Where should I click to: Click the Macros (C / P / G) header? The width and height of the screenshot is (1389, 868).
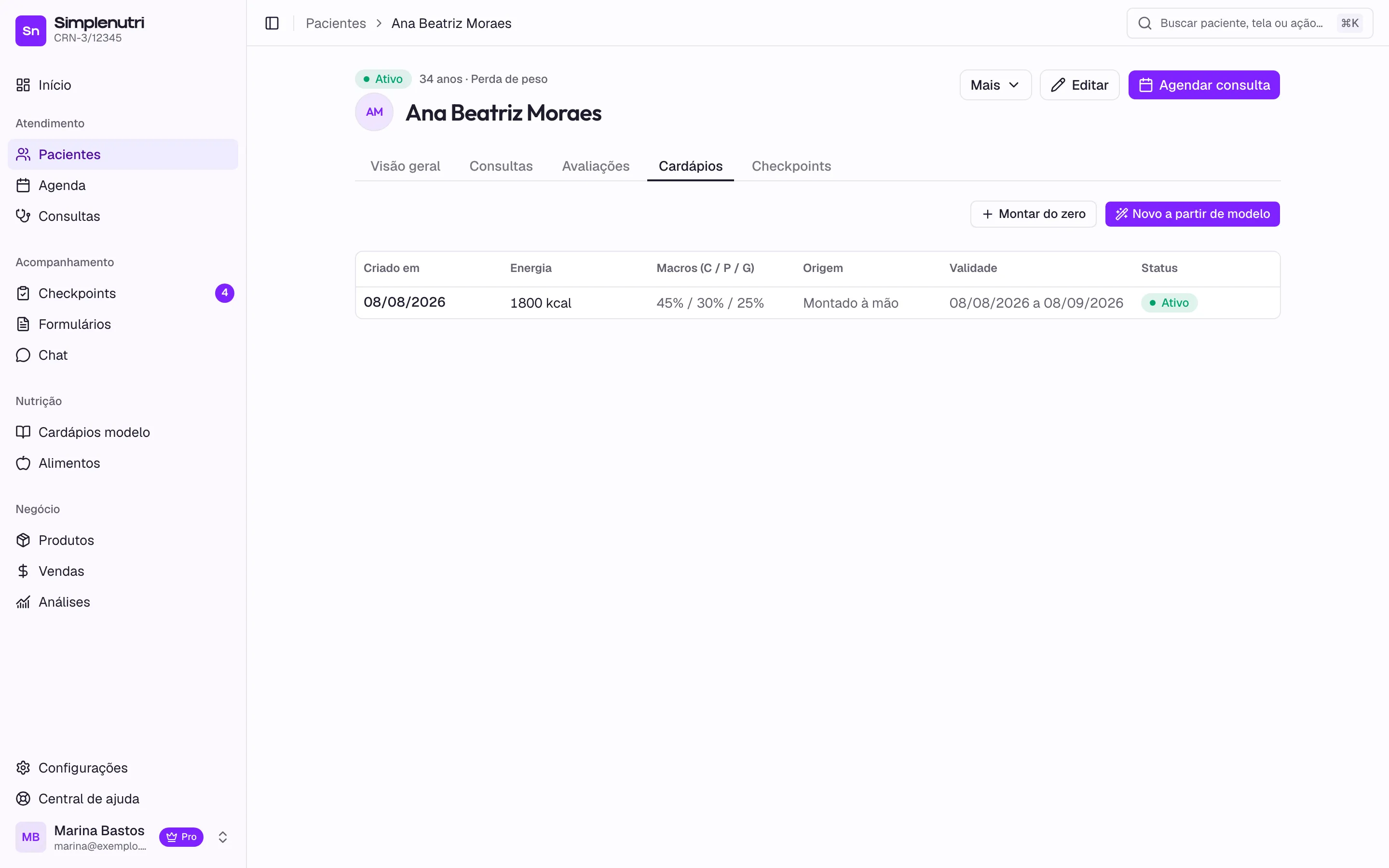pos(706,268)
